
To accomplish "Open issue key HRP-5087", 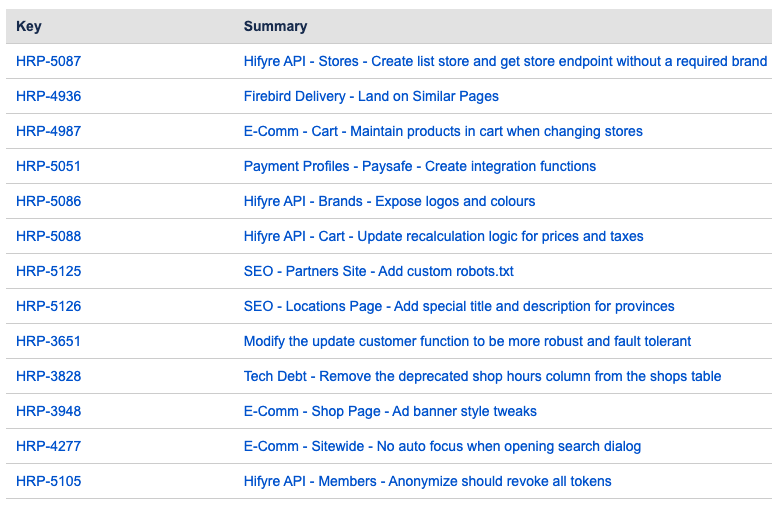I will (x=49, y=61).
